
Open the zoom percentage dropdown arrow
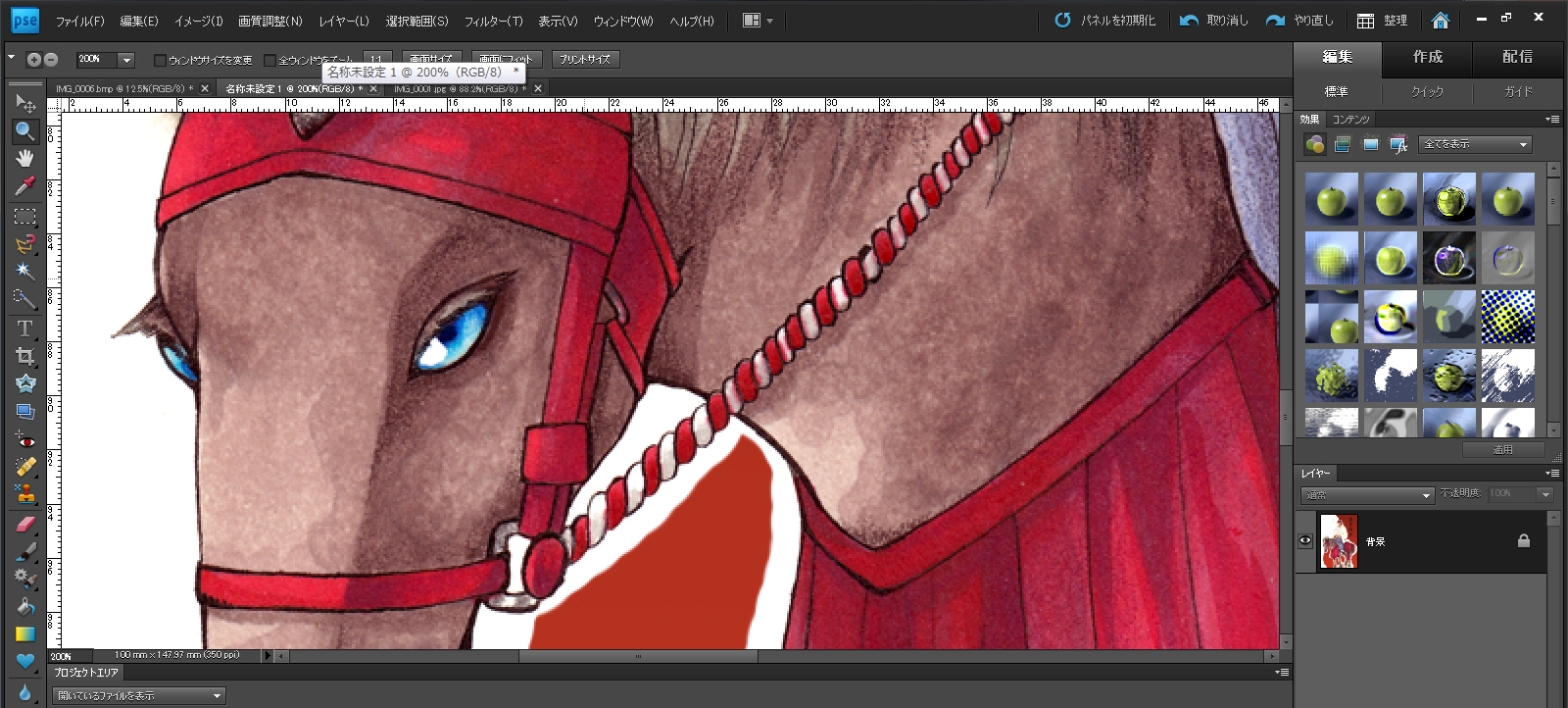[x=126, y=60]
